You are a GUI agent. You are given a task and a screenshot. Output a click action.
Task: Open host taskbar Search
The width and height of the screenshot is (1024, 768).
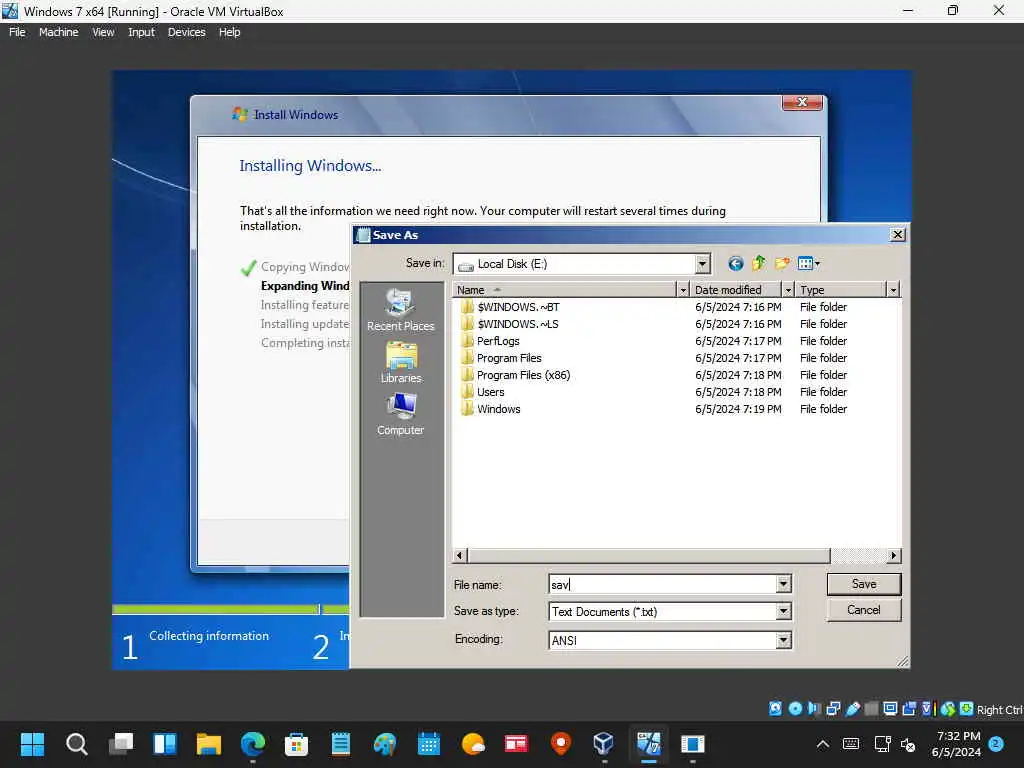pos(76,744)
